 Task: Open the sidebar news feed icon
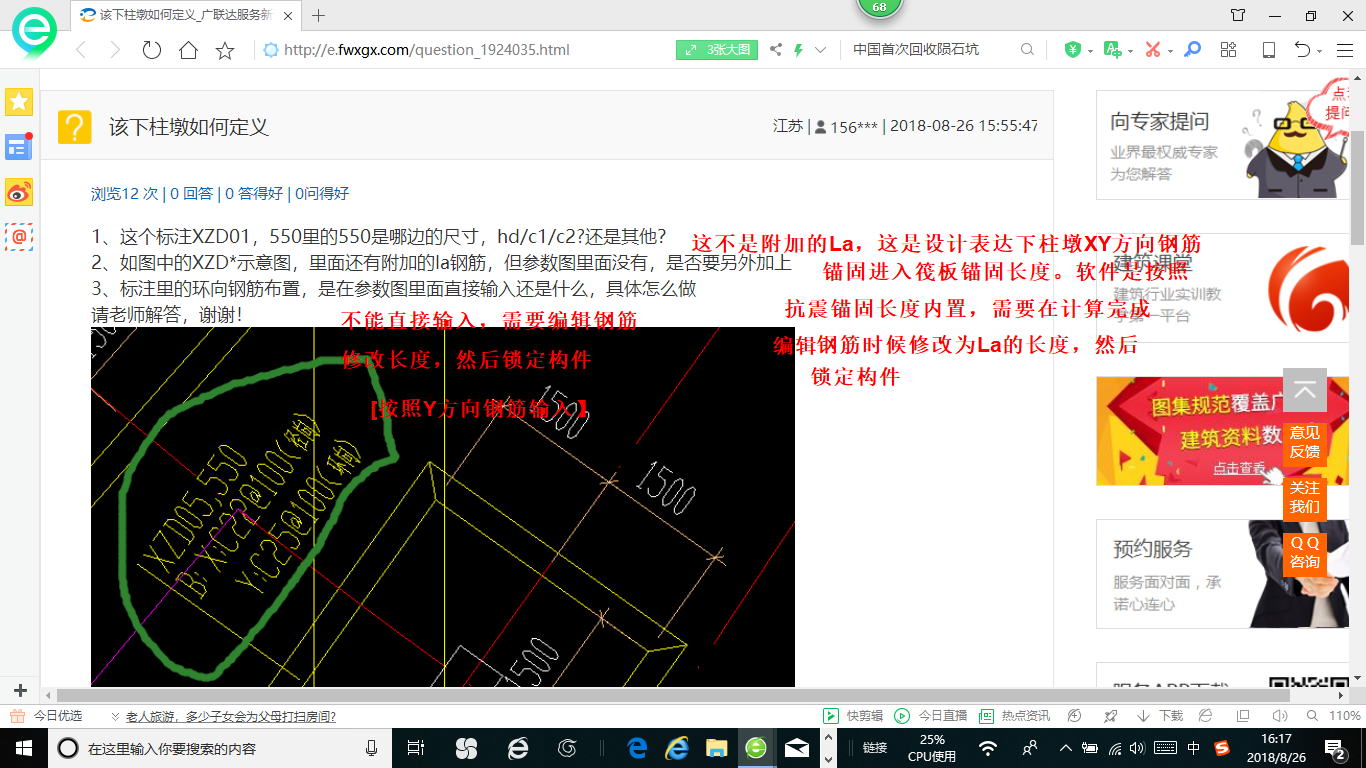(x=19, y=147)
